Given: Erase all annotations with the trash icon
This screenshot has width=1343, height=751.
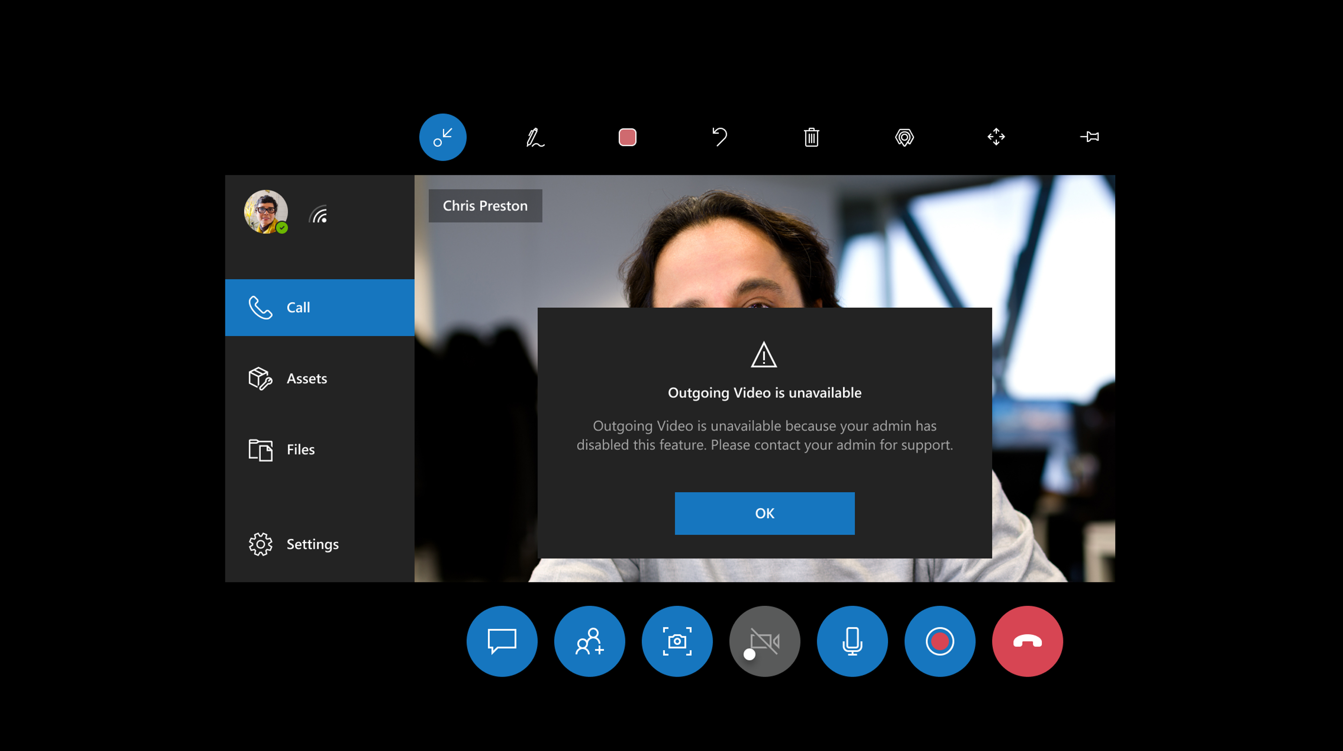Looking at the screenshot, I should (811, 137).
